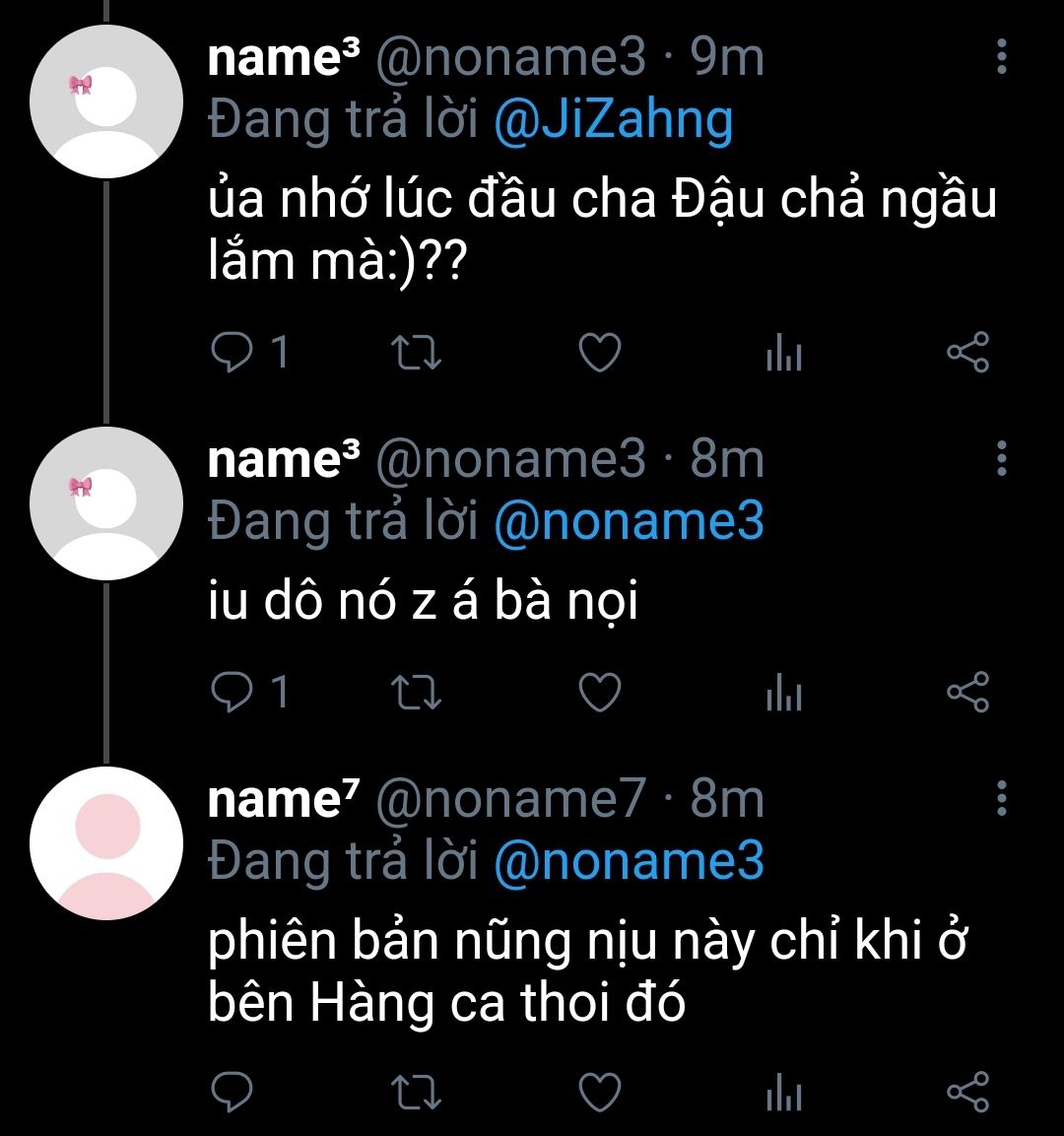Reply to the "iu dô nó z á" tweet

[233, 693]
